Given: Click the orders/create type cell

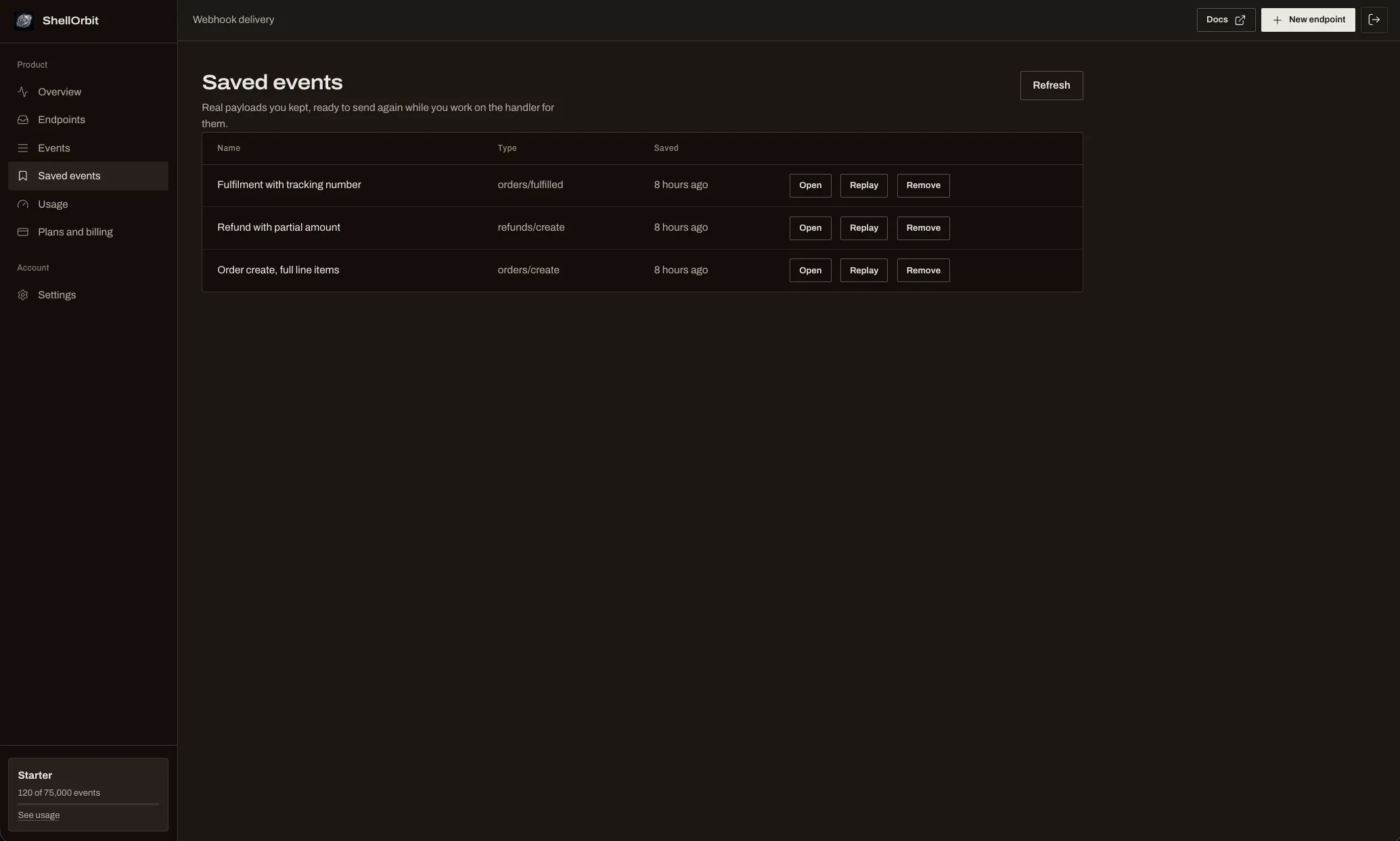Looking at the screenshot, I should (x=528, y=270).
